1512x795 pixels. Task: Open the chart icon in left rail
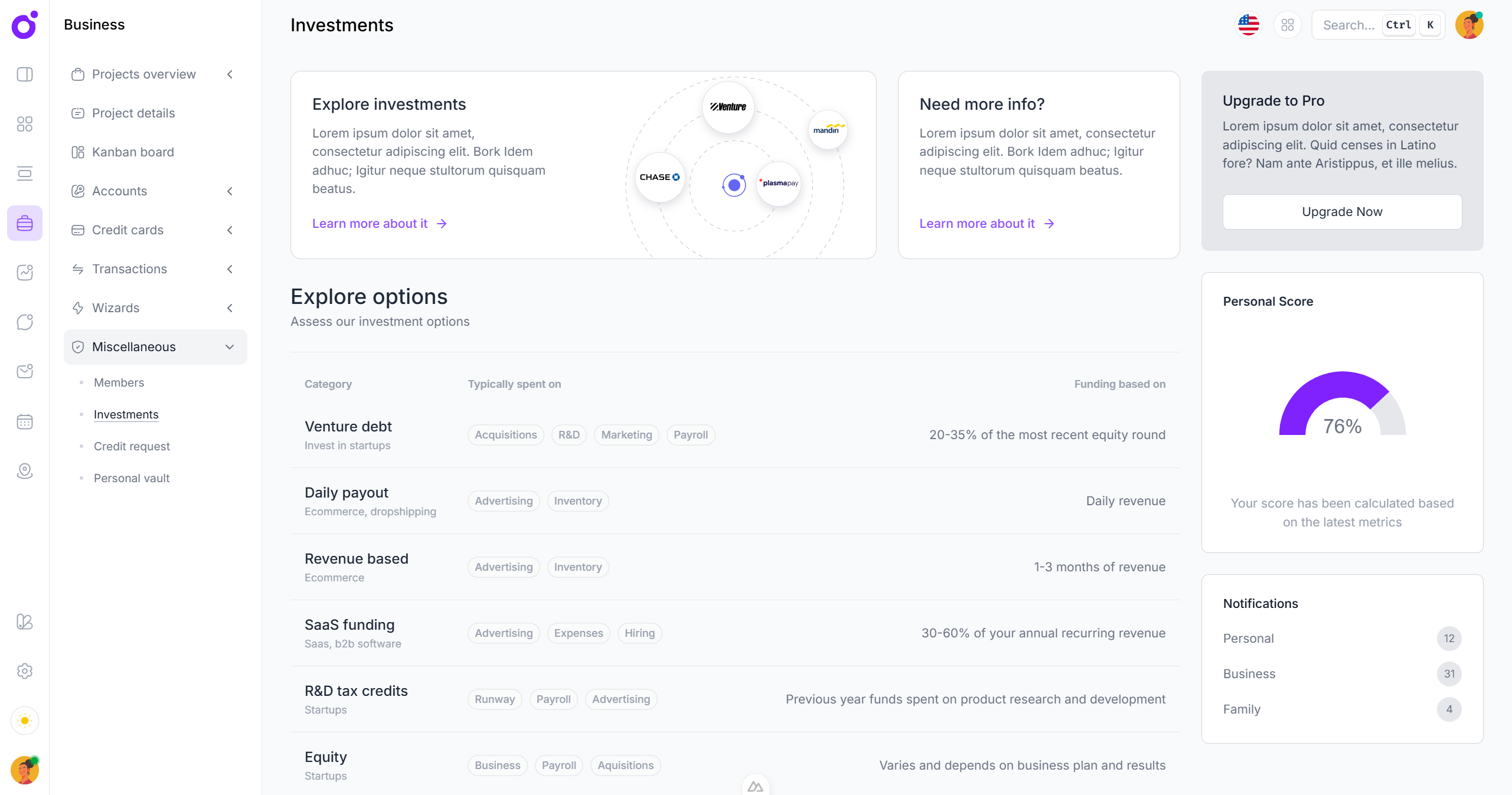pos(25,273)
